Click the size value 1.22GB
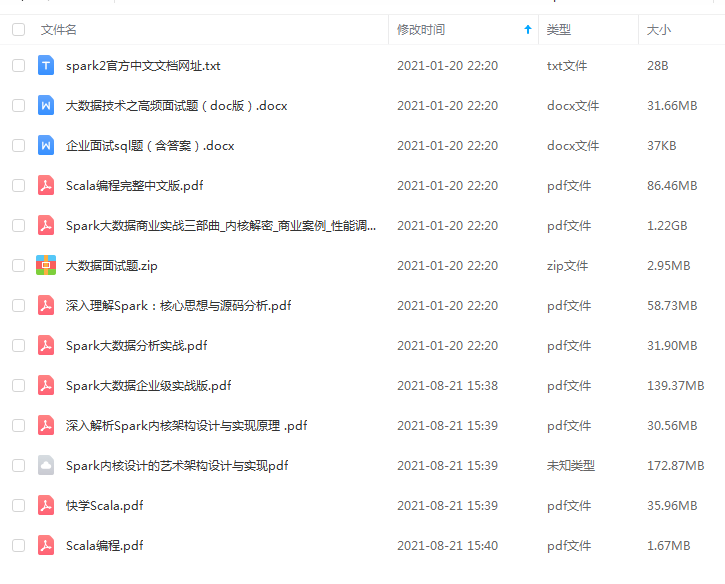Screen dimensions: 725x584 click(667, 226)
